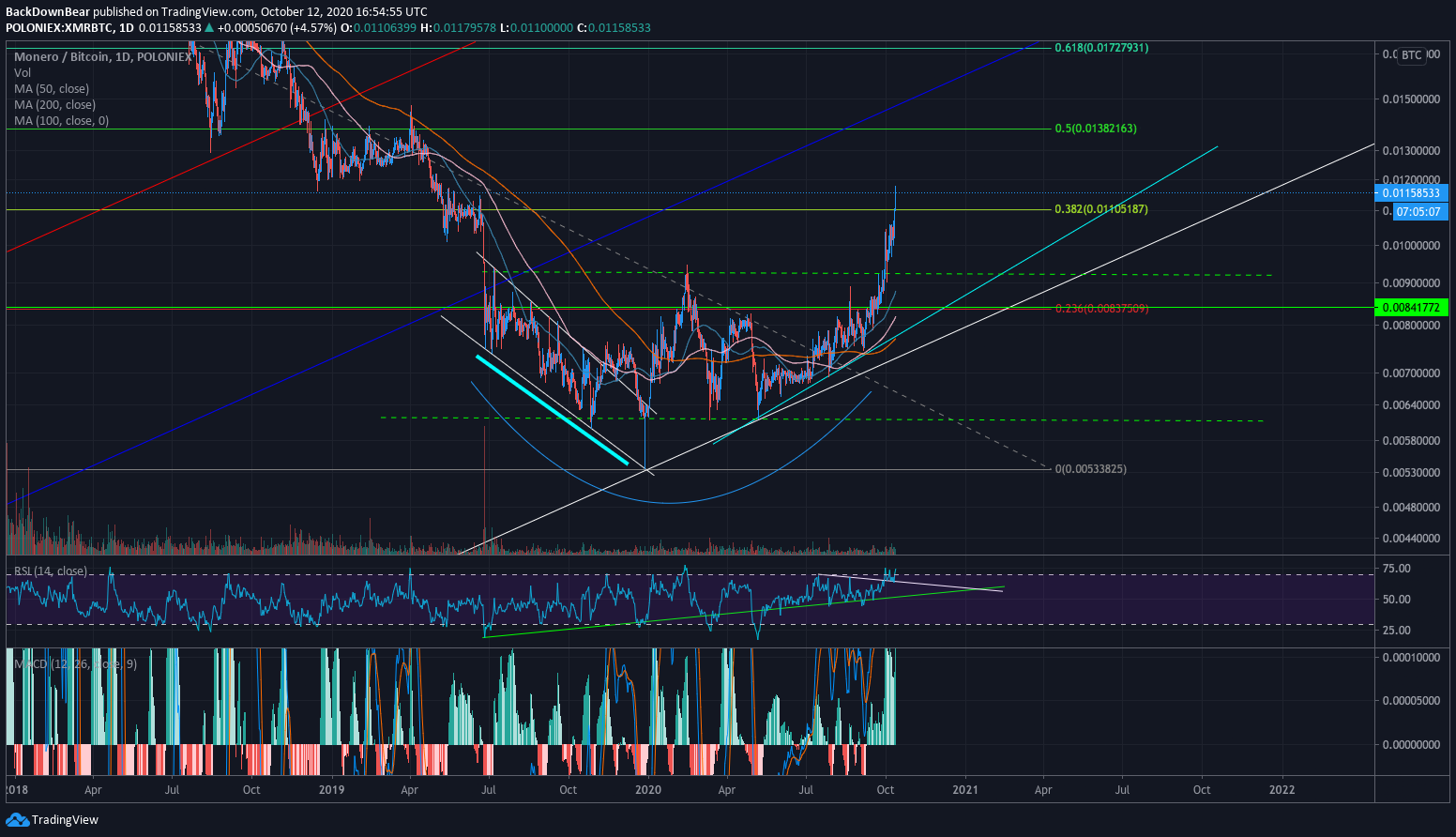Click the MACD 0.00005000 scale label
Image resolution: width=1456 pixels, height=837 pixels.
pos(1411,701)
